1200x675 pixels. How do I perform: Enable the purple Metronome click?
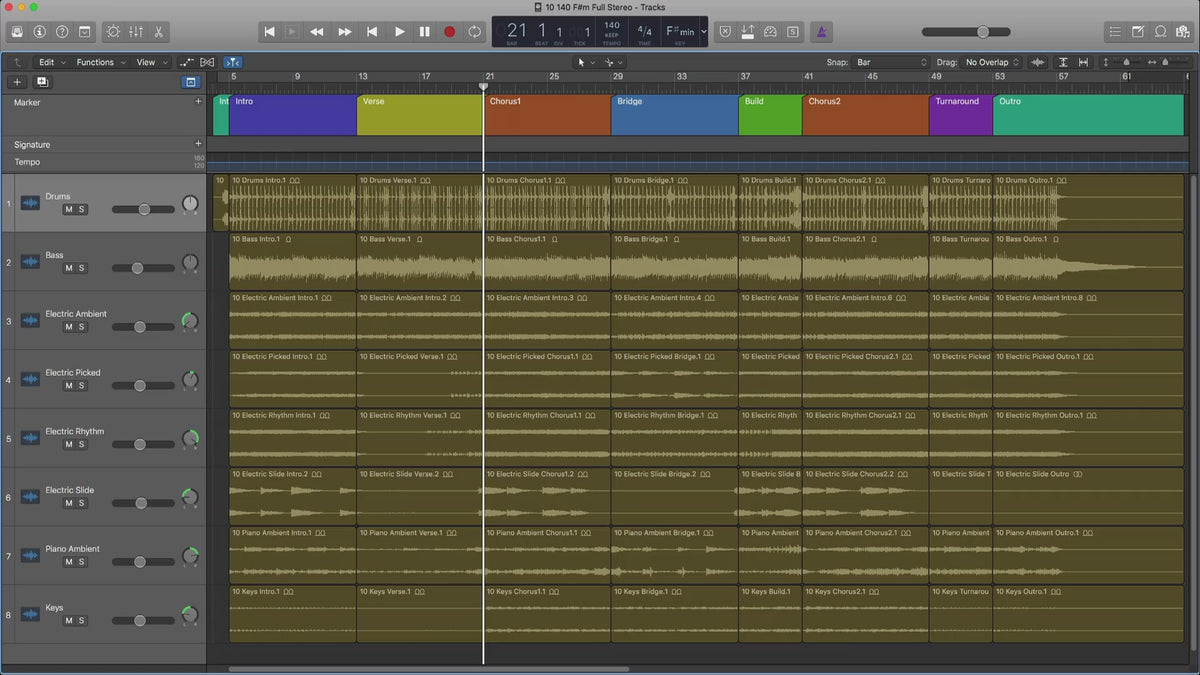tap(821, 32)
